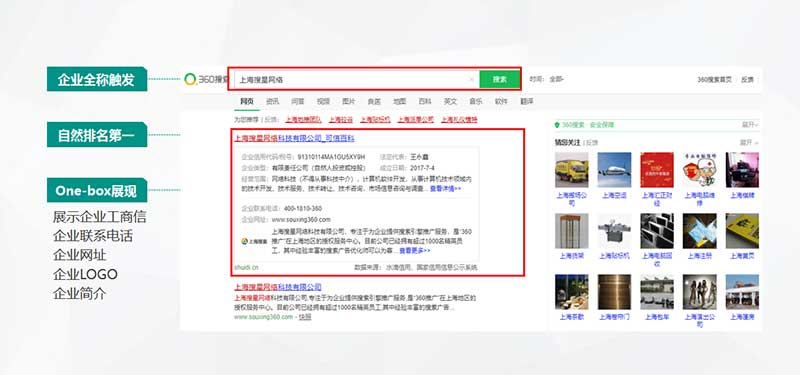Click the 上海货架 caption link

571,256
